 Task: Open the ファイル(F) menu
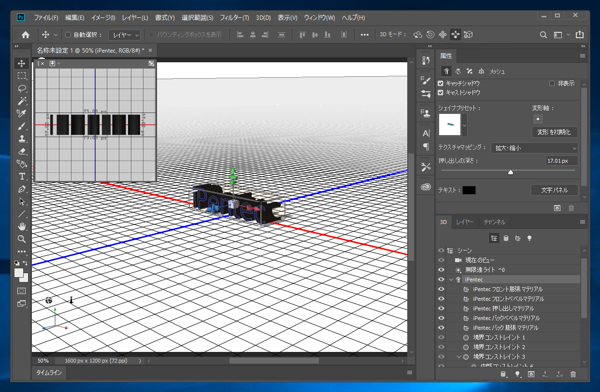pos(46,18)
